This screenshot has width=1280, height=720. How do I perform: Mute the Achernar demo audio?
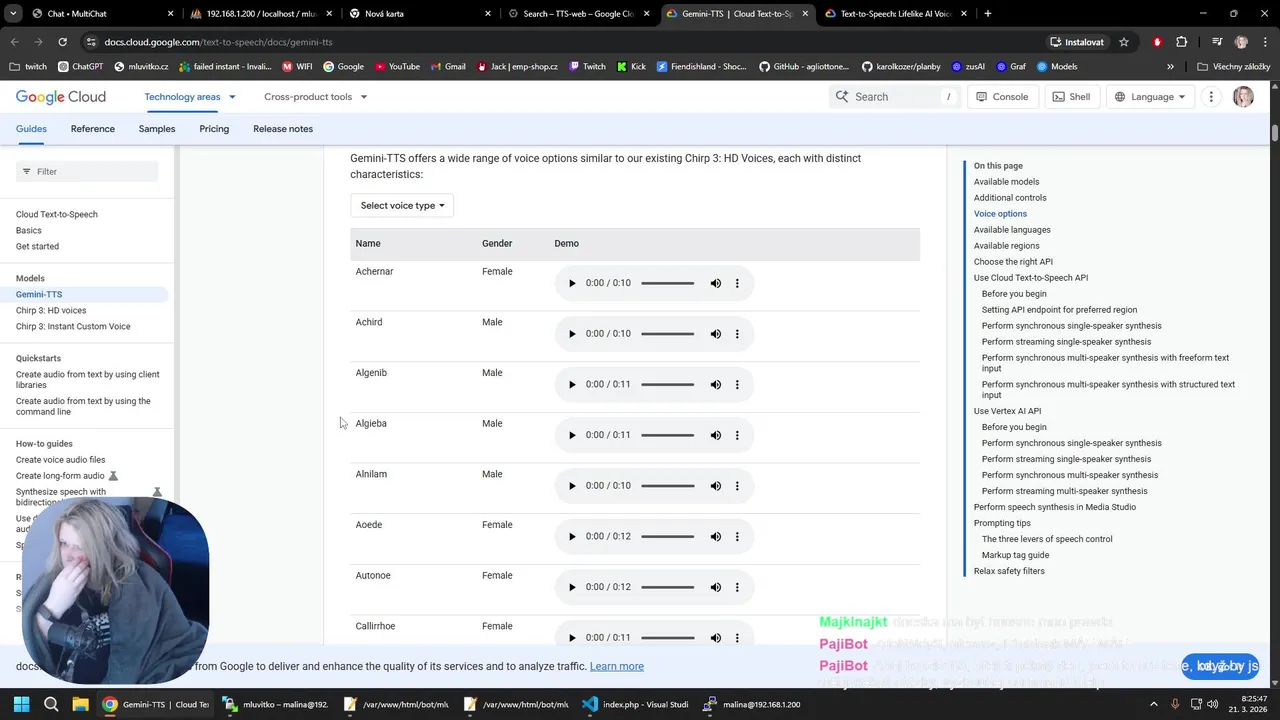(x=716, y=283)
